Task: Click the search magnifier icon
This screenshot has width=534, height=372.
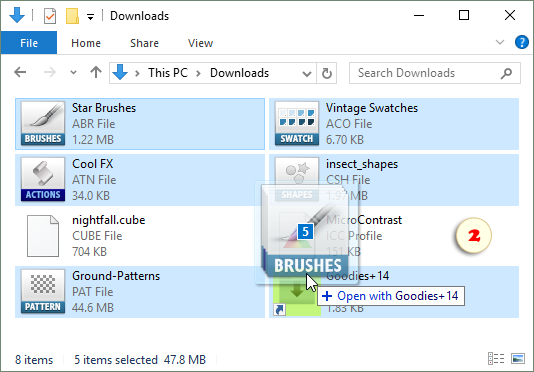Action: pyautogui.click(x=506, y=73)
